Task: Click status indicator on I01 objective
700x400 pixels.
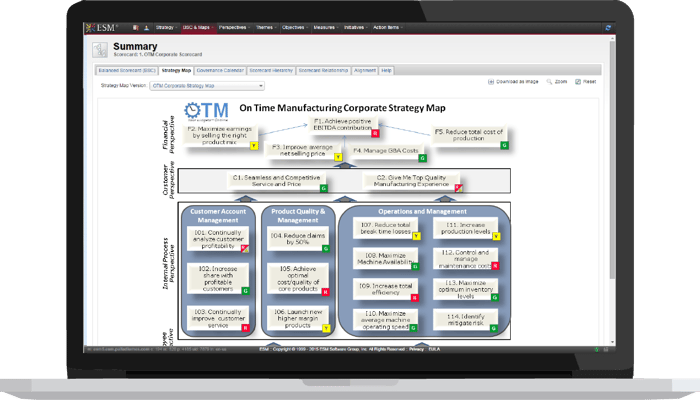Action: click(245, 249)
